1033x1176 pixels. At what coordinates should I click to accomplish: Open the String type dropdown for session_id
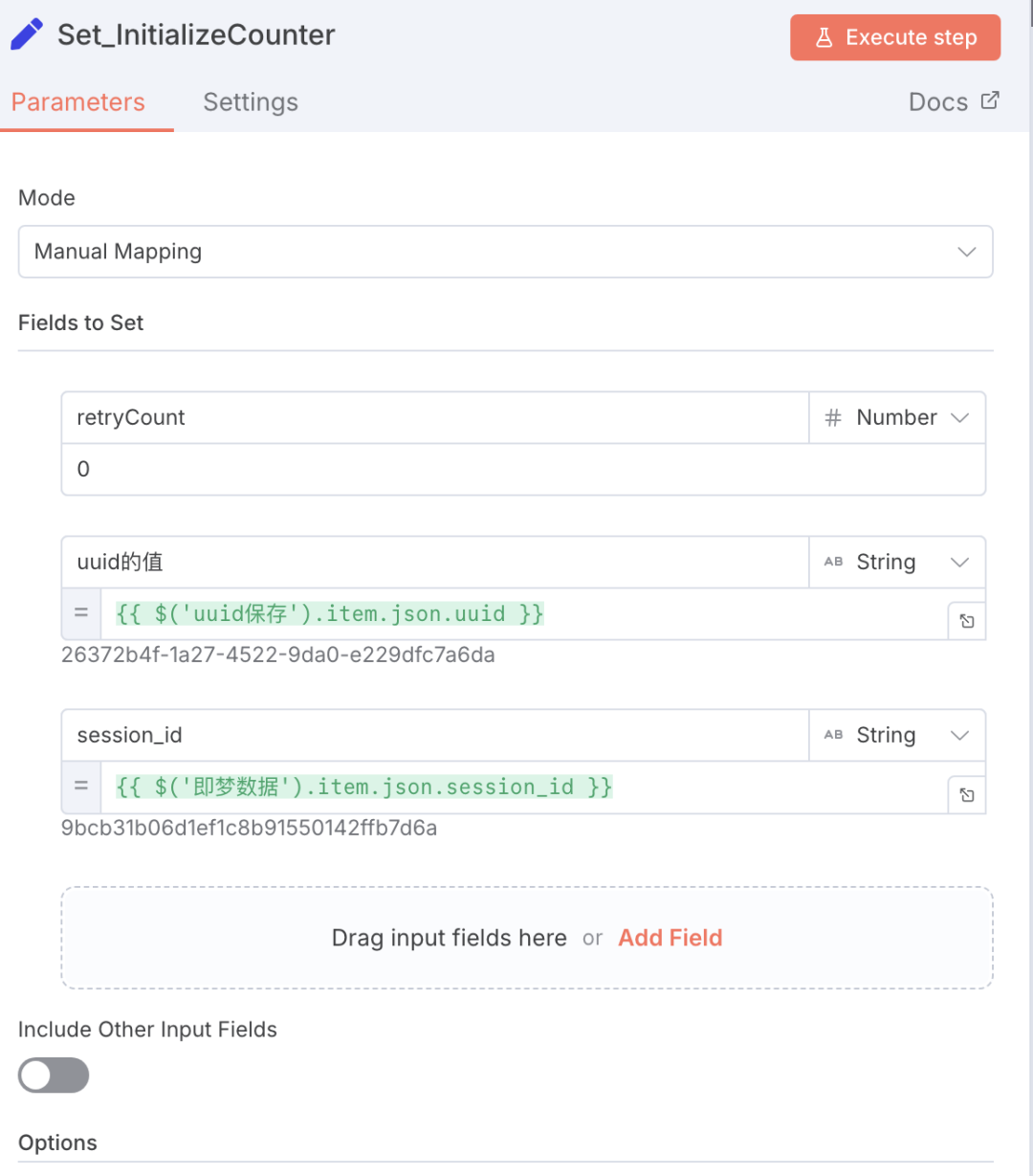point(897,736)
